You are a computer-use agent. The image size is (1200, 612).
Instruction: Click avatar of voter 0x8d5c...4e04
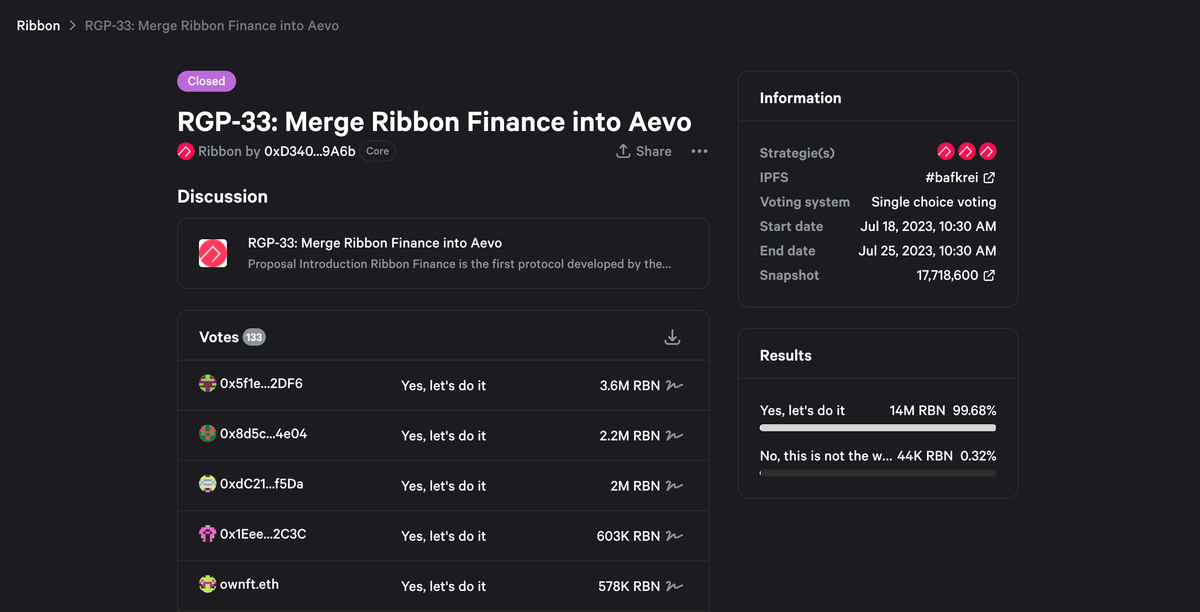(207, 433)
